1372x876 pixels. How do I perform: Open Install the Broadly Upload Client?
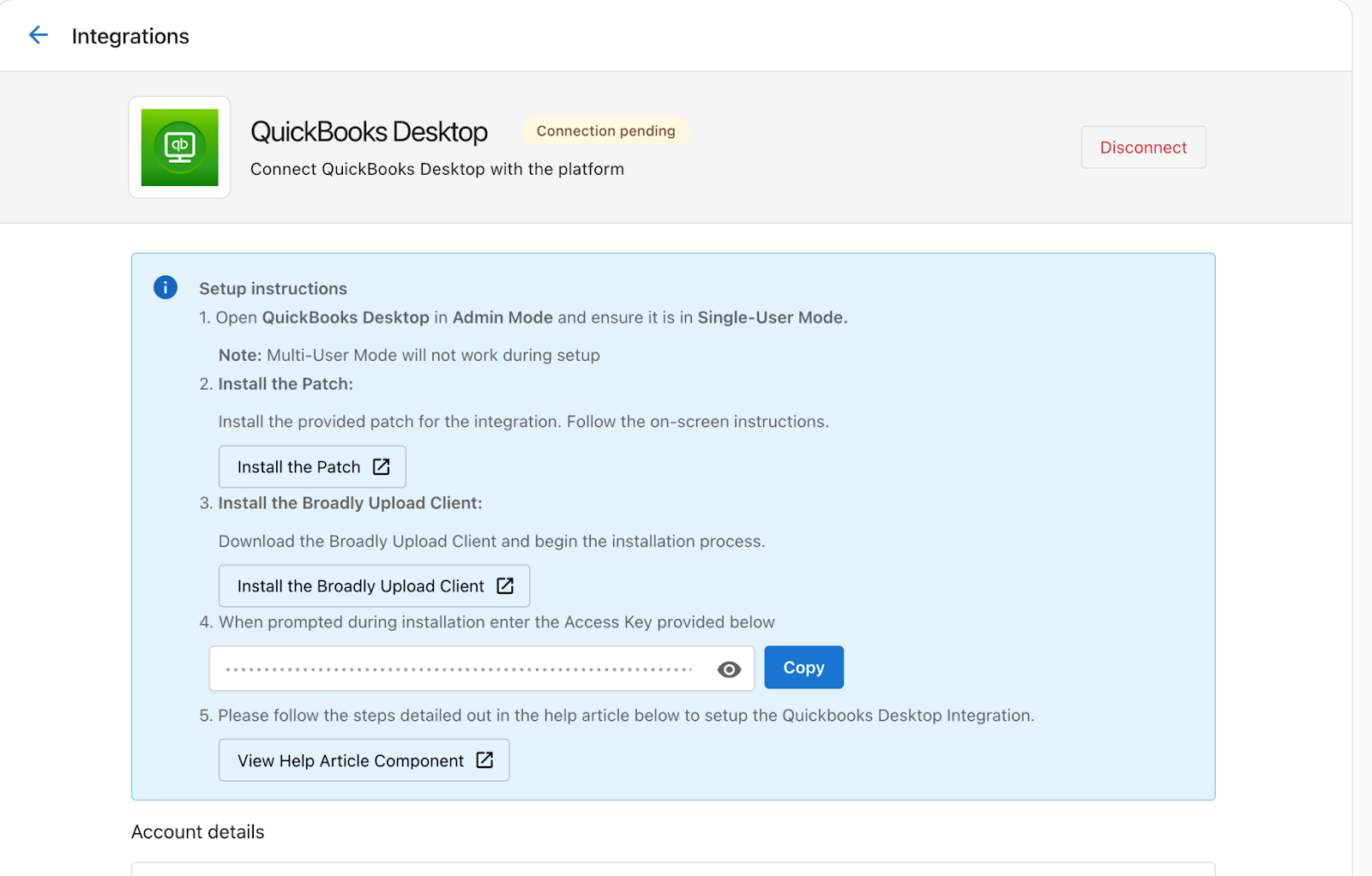tap(374, 586)
